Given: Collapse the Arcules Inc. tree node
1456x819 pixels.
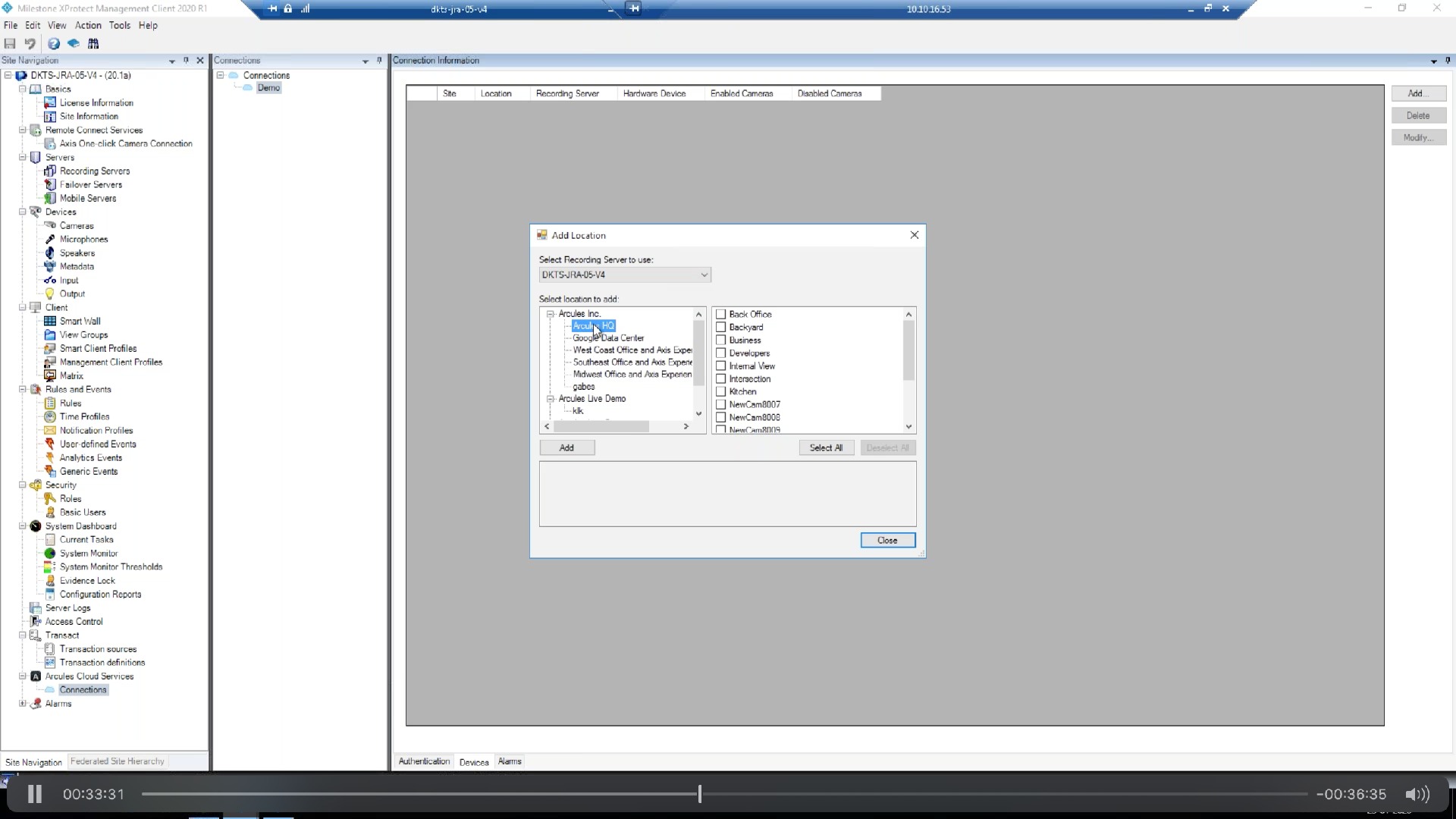Looking at the screenshot, I should click(x=551, y=313).
